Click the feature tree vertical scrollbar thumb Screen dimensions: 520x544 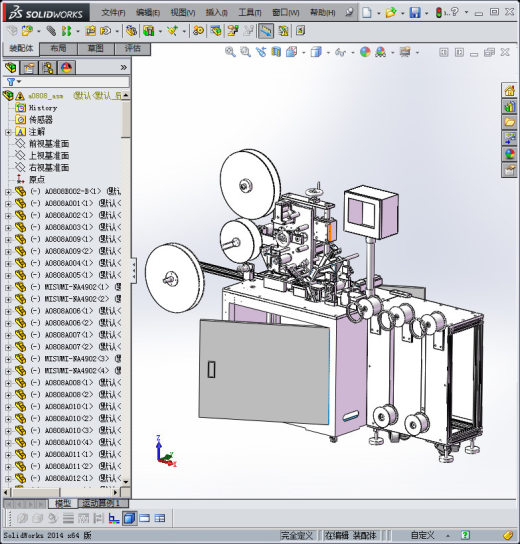tap(126, 119)
